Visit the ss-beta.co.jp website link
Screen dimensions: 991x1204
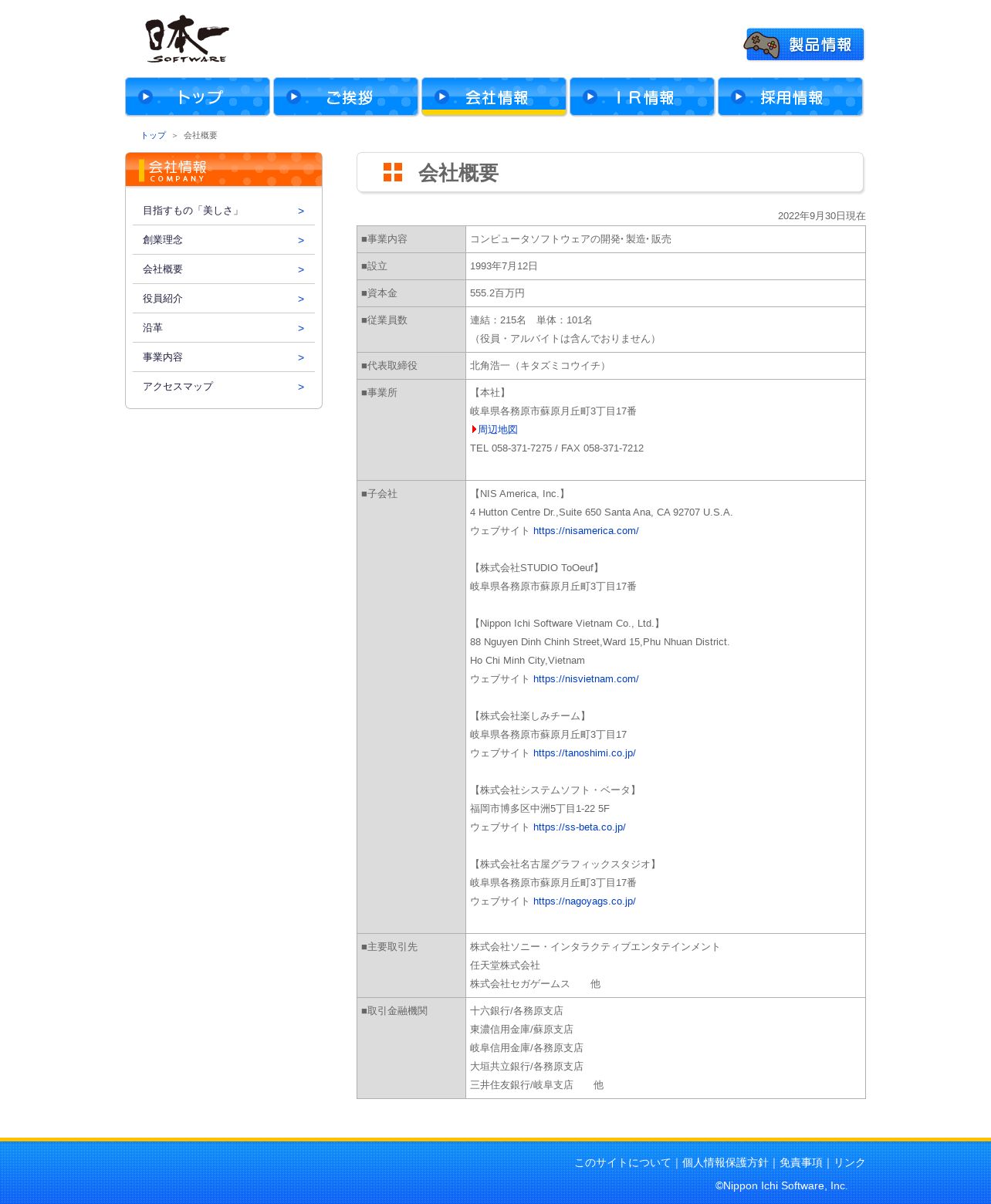coord(580,827)
